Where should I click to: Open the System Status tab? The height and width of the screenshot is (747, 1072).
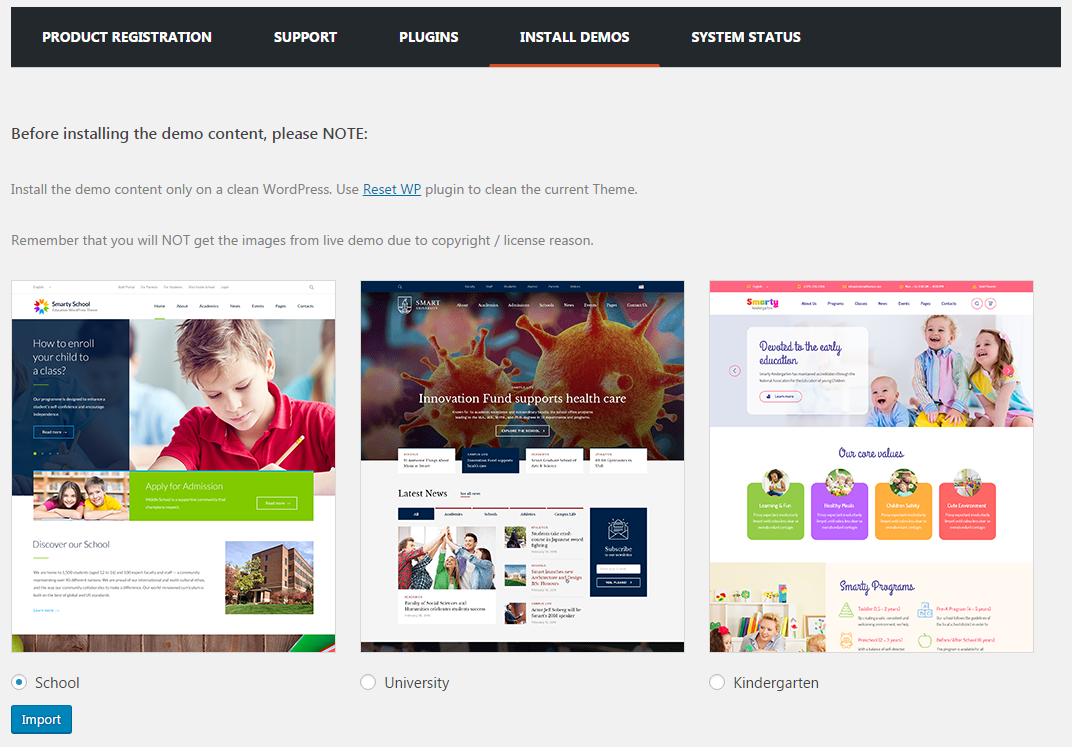745,37
